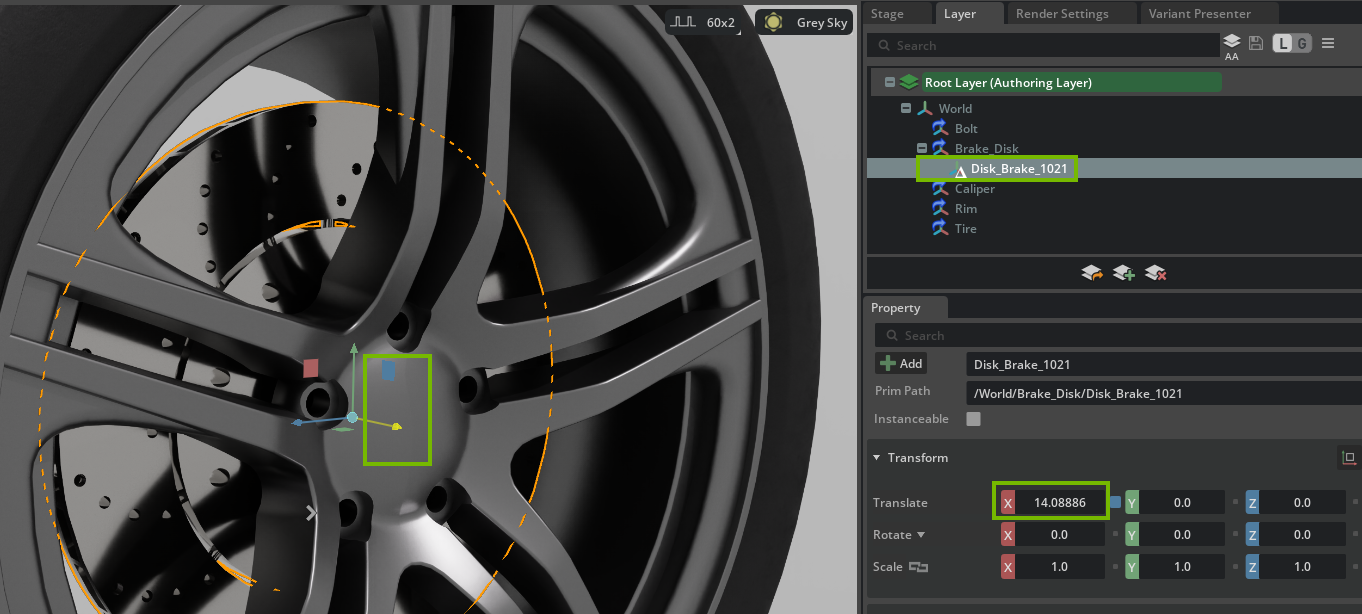Viewport: 1362px width, 614px height.
Task: Click the Scale X value field
Action: point(1060,567)
